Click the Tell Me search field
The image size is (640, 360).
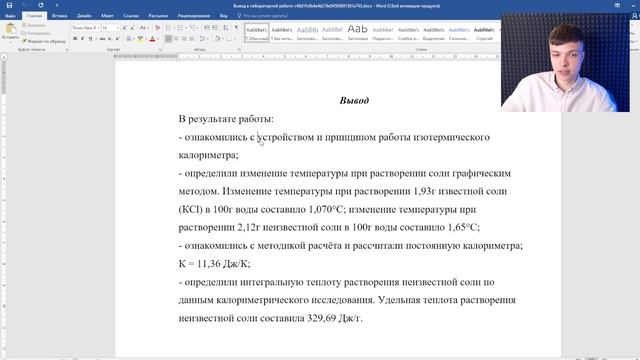[x=265, y=16]
